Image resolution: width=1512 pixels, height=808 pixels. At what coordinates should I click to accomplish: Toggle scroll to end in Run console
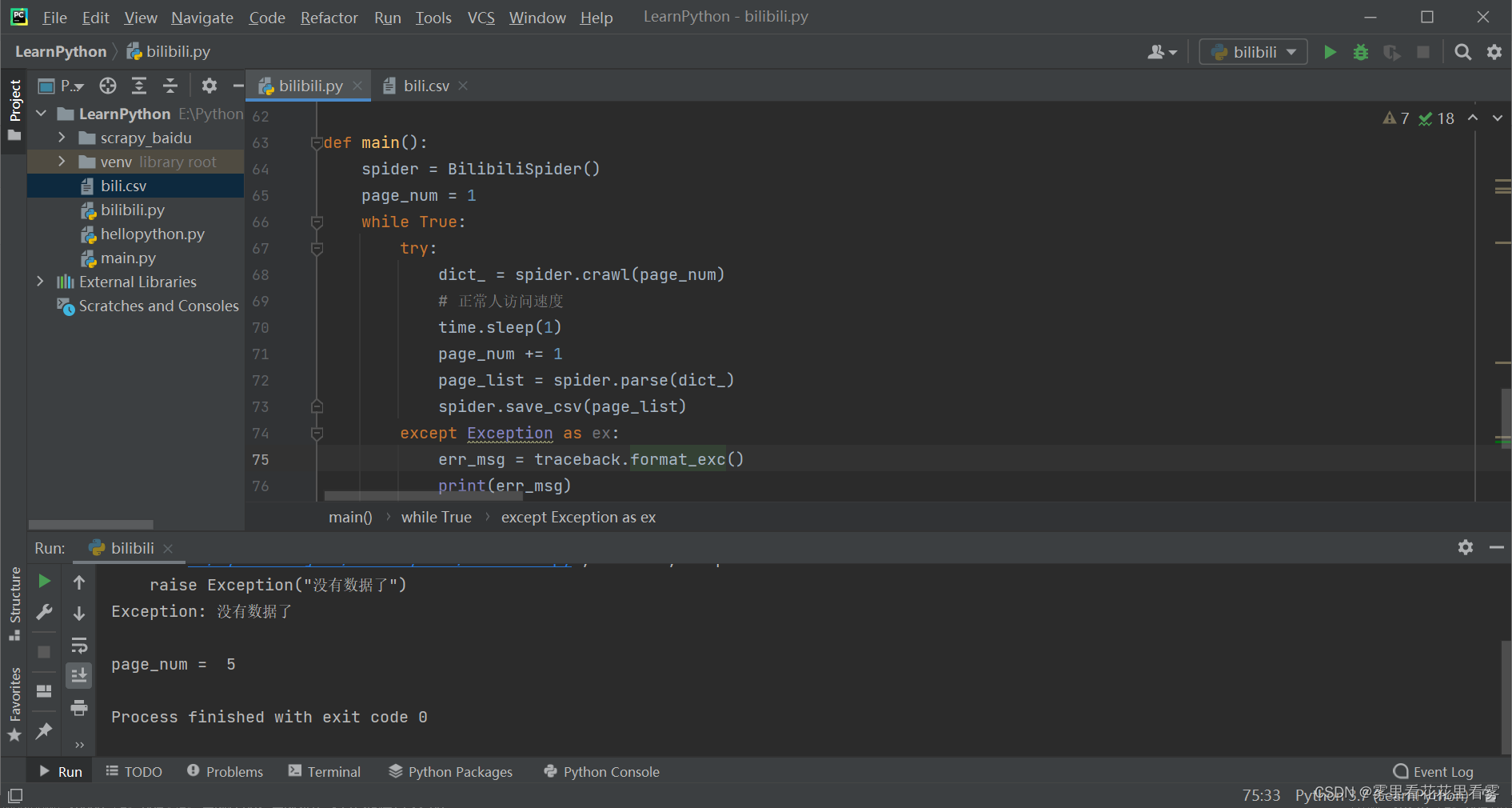click(79, 676)
